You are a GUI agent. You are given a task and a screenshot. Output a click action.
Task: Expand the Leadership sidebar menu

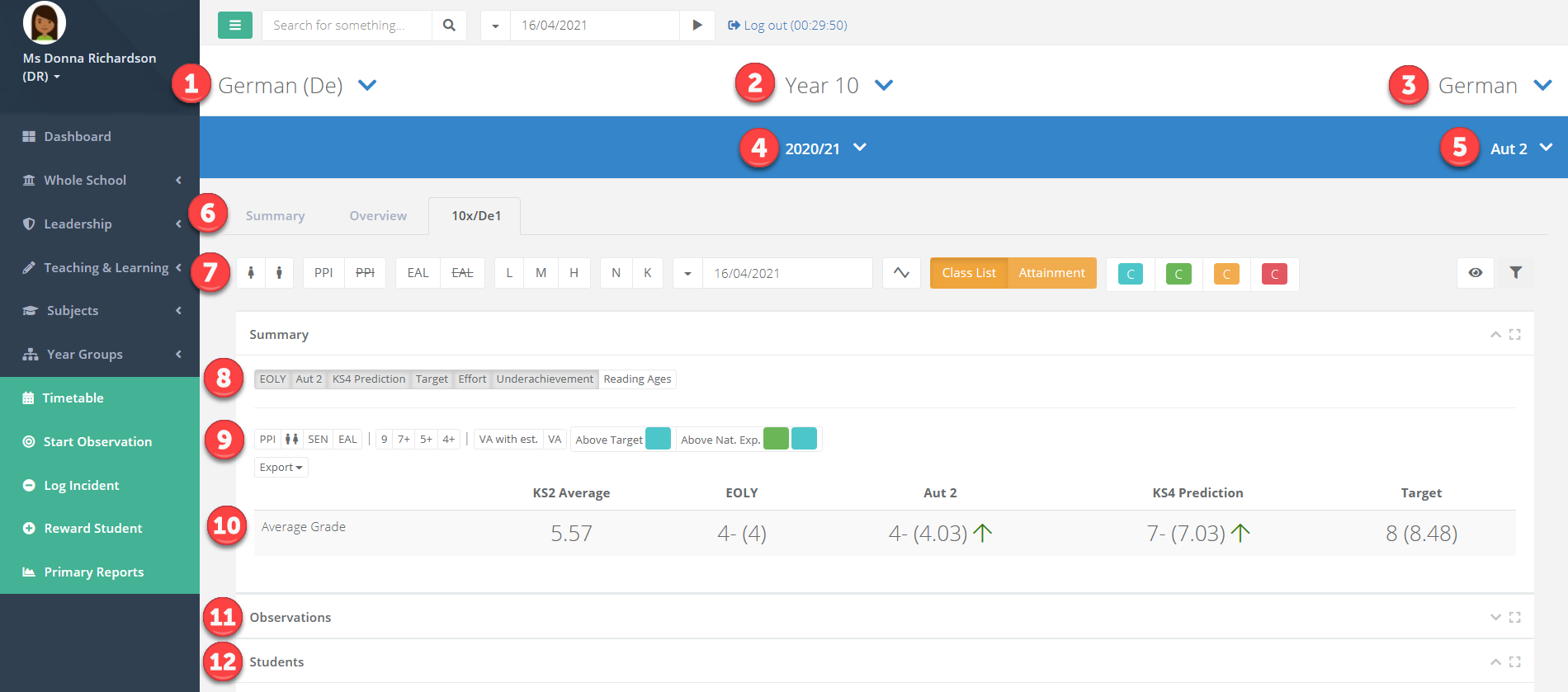(x=100, y=224)
